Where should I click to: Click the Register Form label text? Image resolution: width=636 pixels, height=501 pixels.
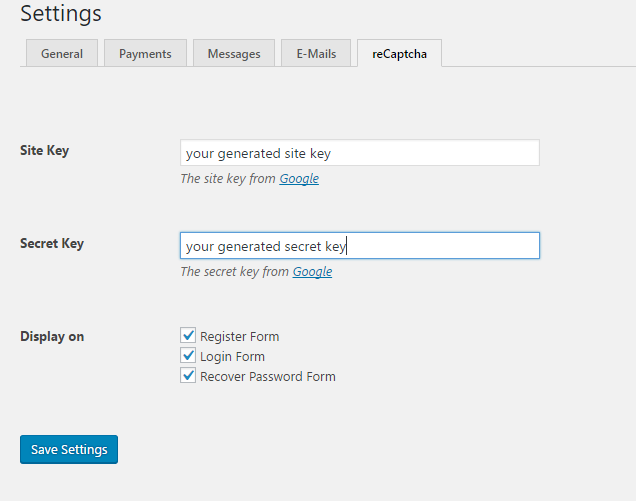[239, 336]
